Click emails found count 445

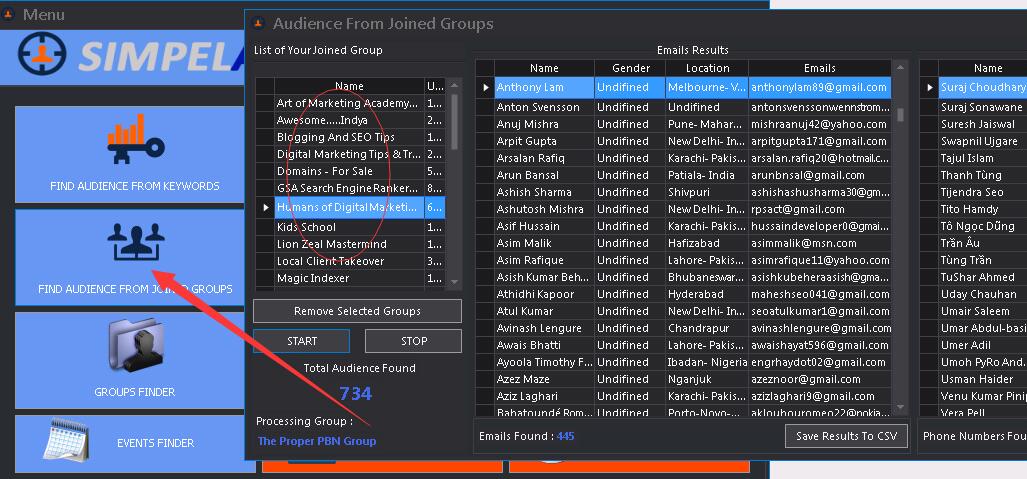(x=565, y=436)
